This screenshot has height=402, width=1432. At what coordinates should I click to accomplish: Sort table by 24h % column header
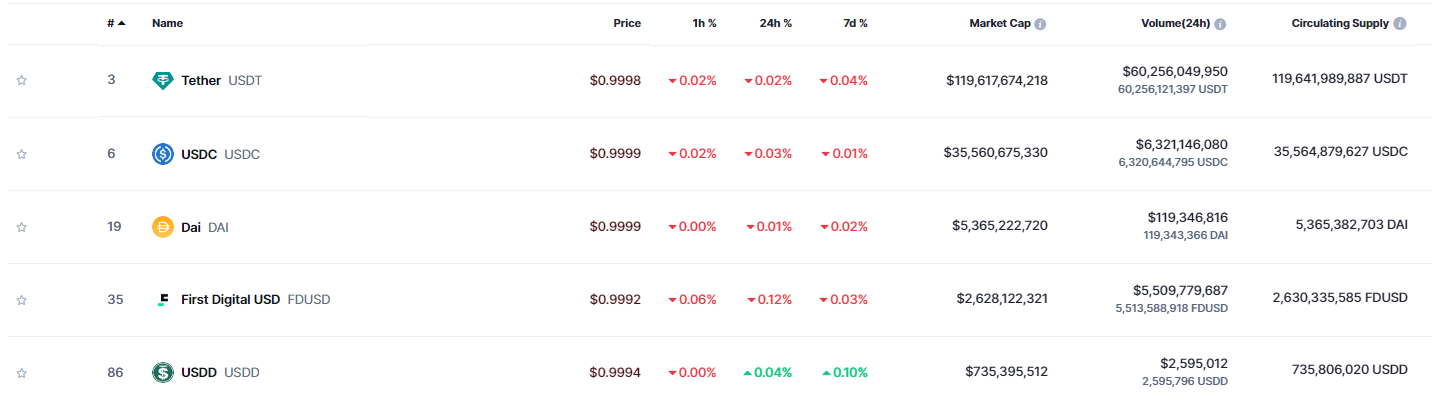(775, 23)
